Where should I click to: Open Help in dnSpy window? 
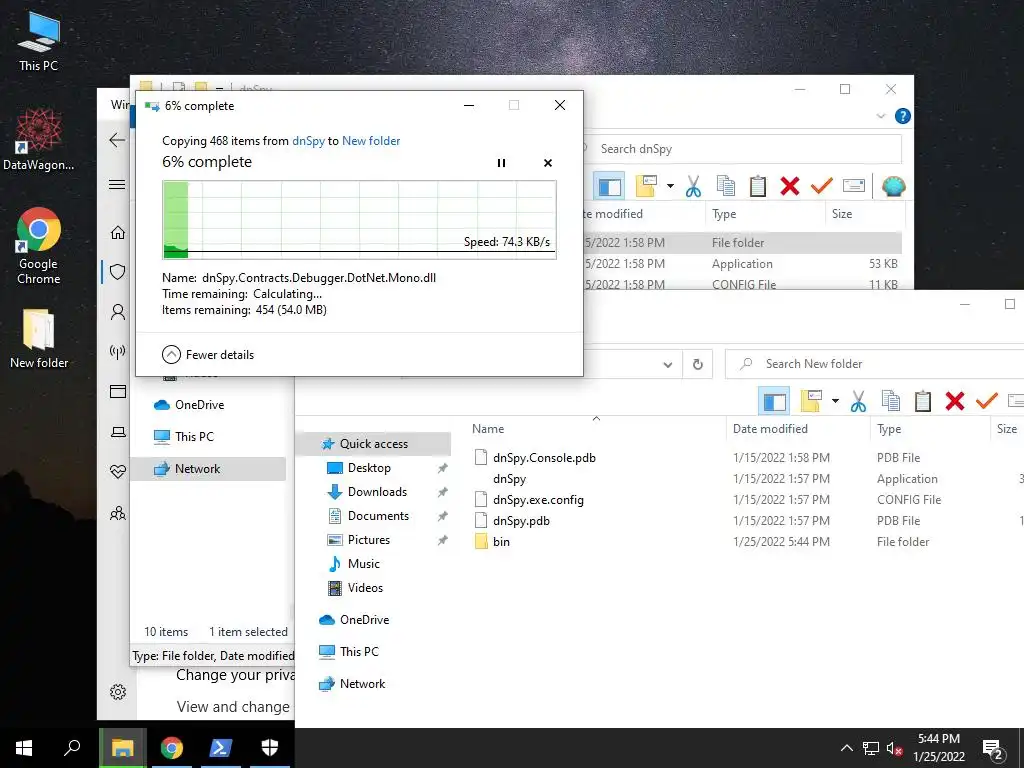[903, 116]
